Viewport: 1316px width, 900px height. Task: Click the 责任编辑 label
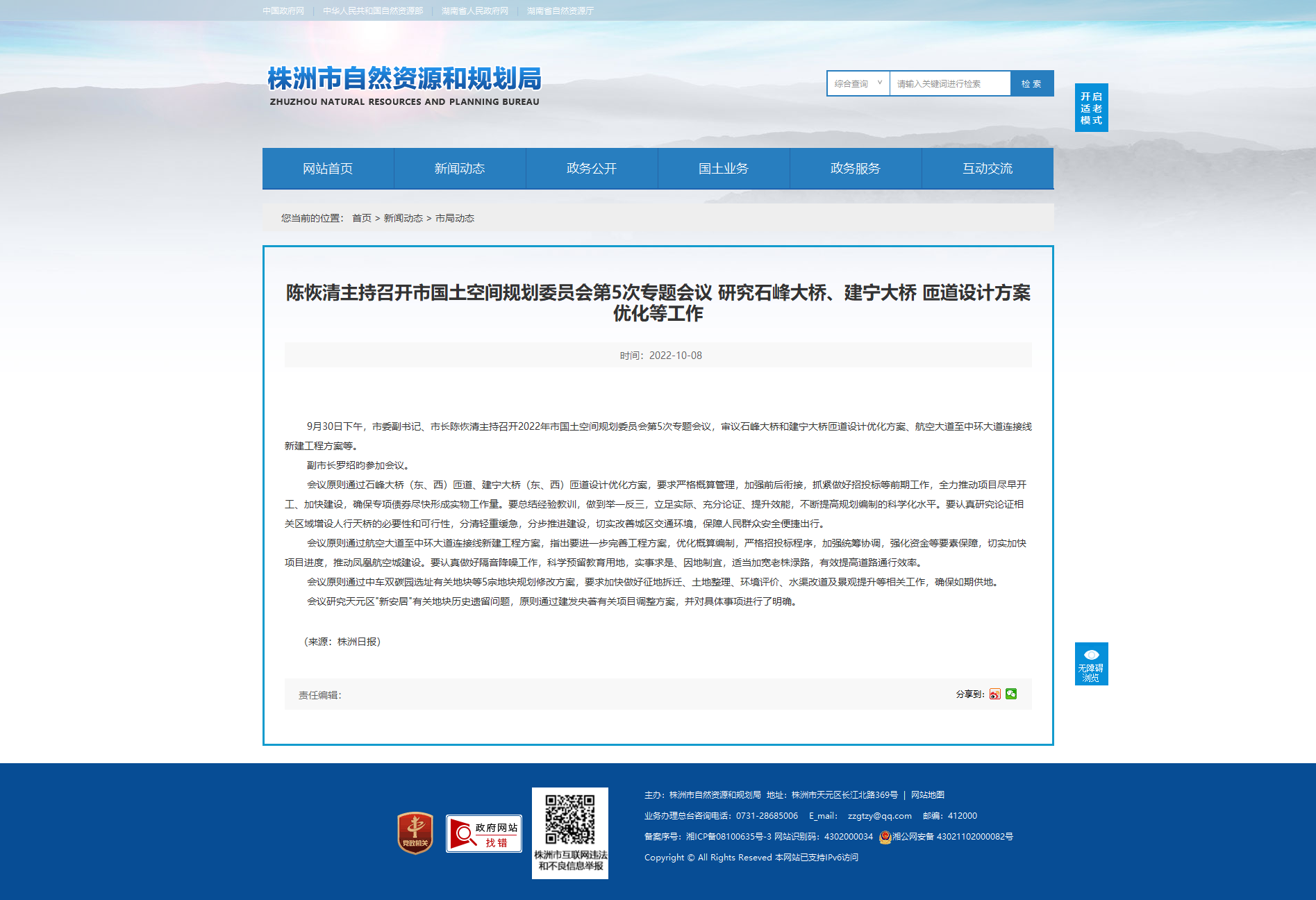pyautogui.click(x=320, y=695)
